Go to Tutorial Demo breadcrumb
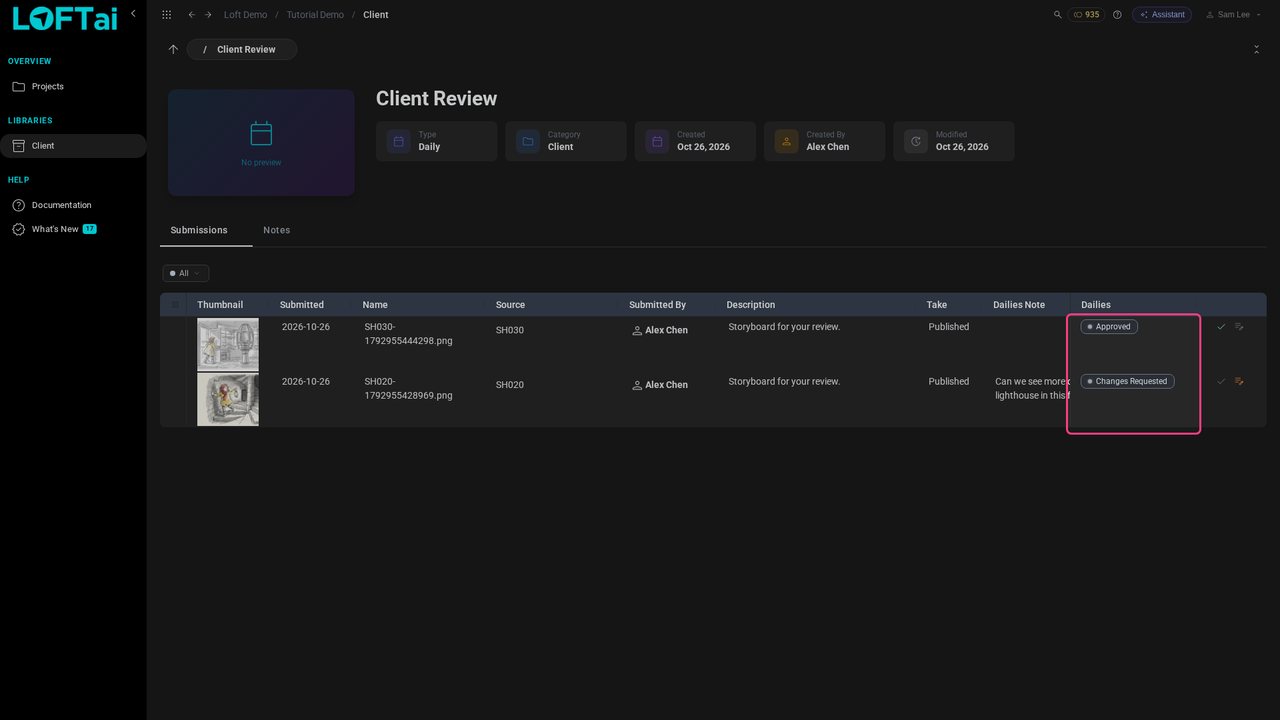 pyautogui.click(x=315, y=15)
